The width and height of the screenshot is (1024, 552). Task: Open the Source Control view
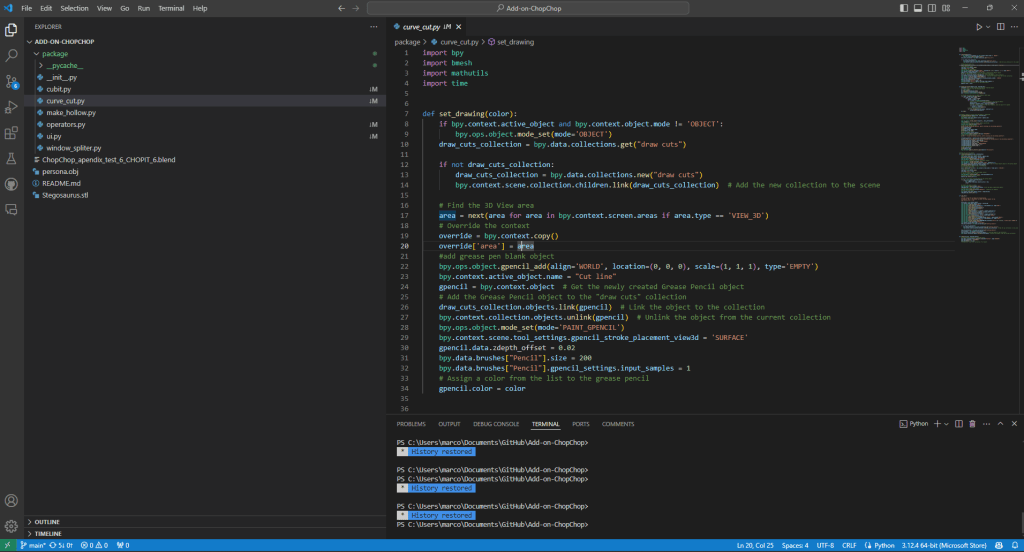12,81
